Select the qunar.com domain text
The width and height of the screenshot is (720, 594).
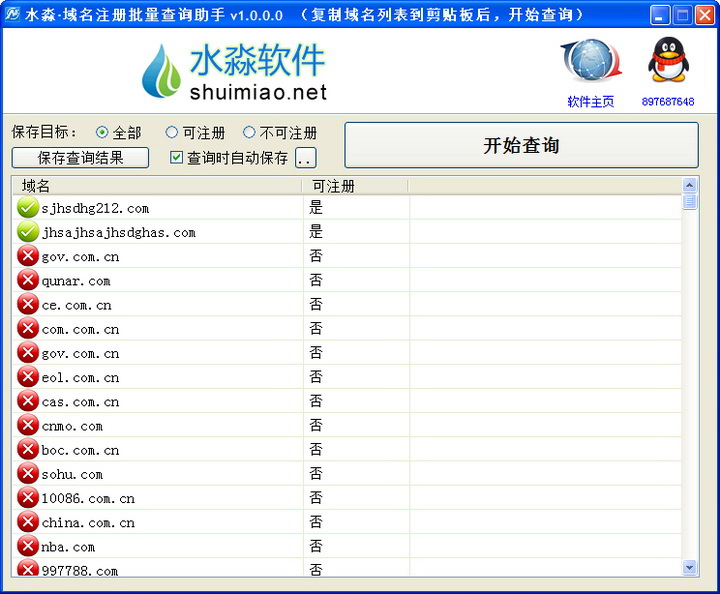tap(76, 281)
